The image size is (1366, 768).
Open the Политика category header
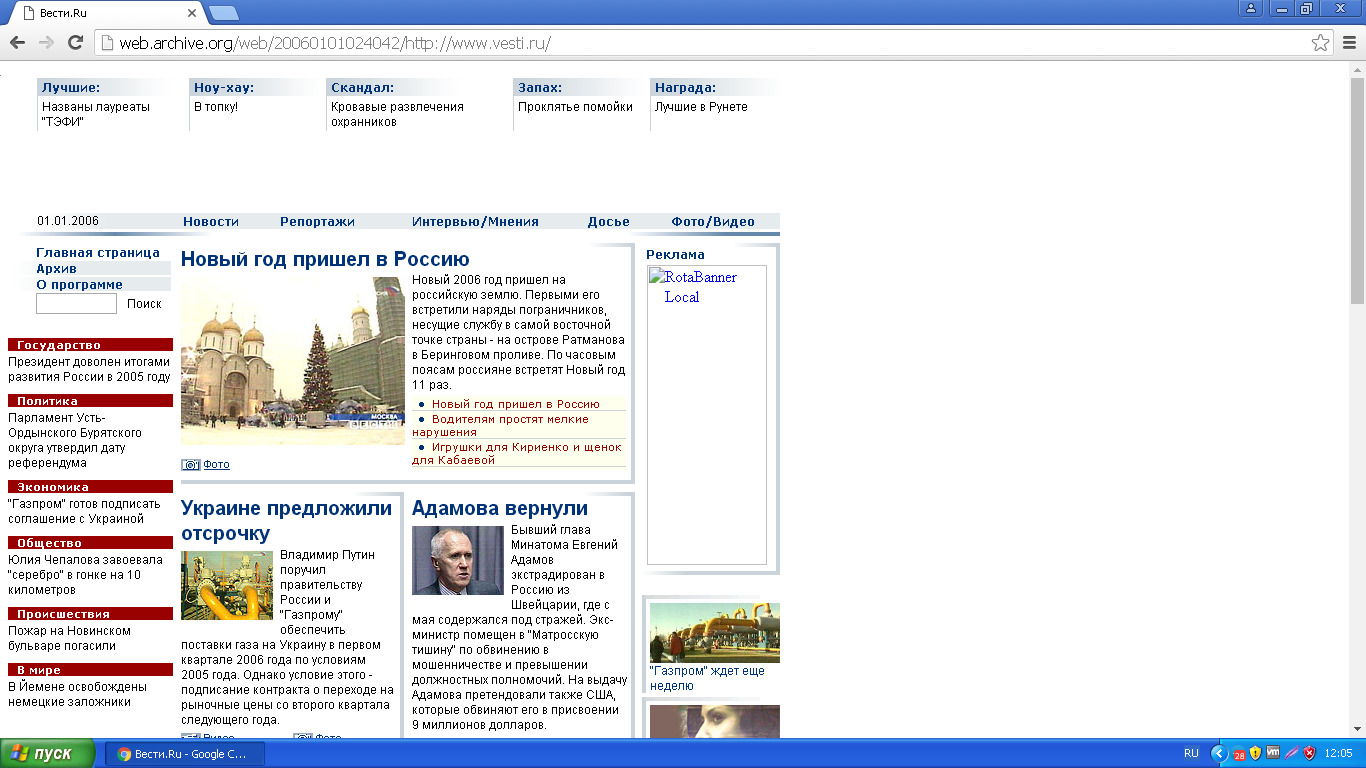tap(90, 401)
